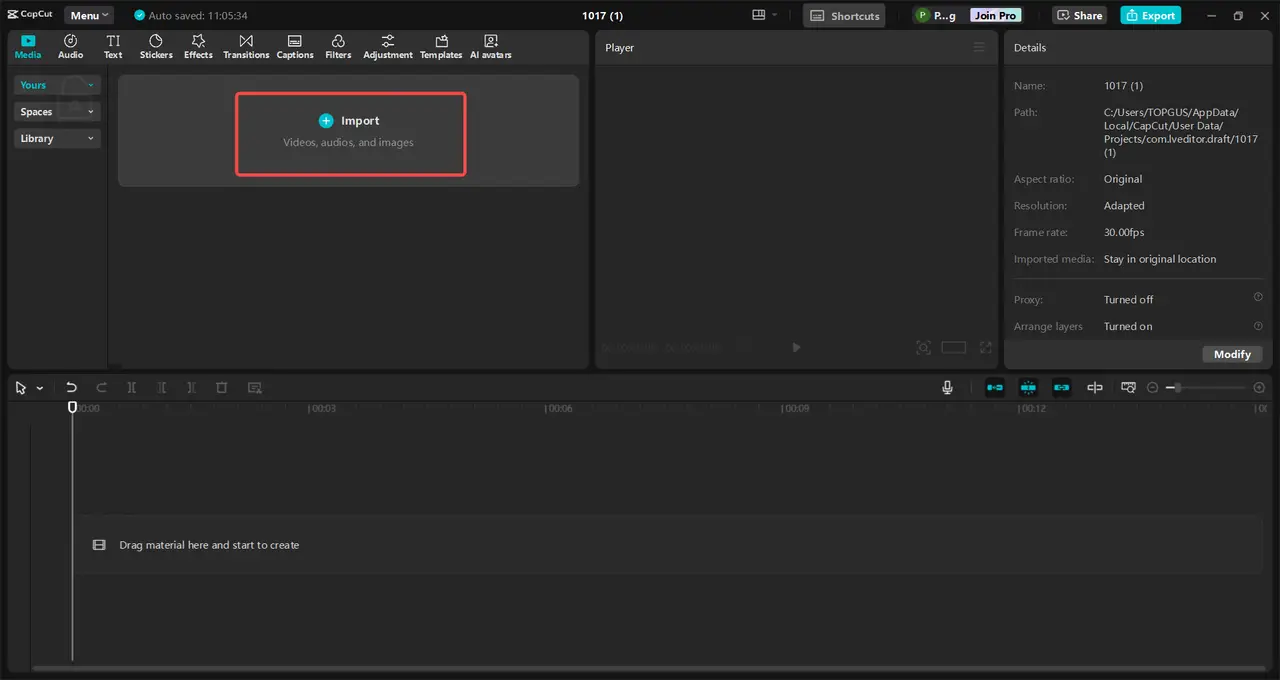Viewport: 1280px width, 680px height.
Task: Split the clip with the split tool
Action: pyautogui.click(x=131, y=387)
